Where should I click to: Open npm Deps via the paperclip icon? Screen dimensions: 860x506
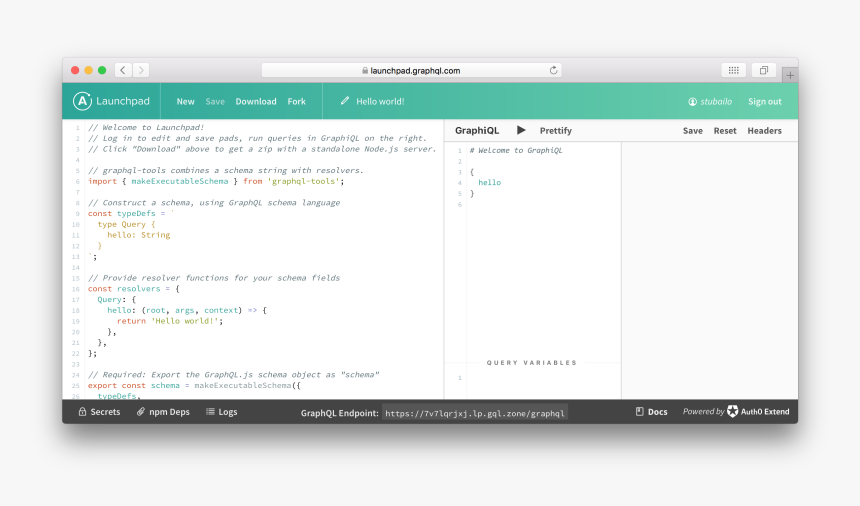141,412
